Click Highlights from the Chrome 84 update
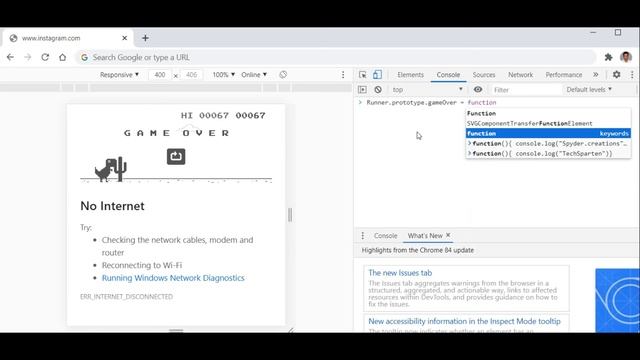 (418, 250)
